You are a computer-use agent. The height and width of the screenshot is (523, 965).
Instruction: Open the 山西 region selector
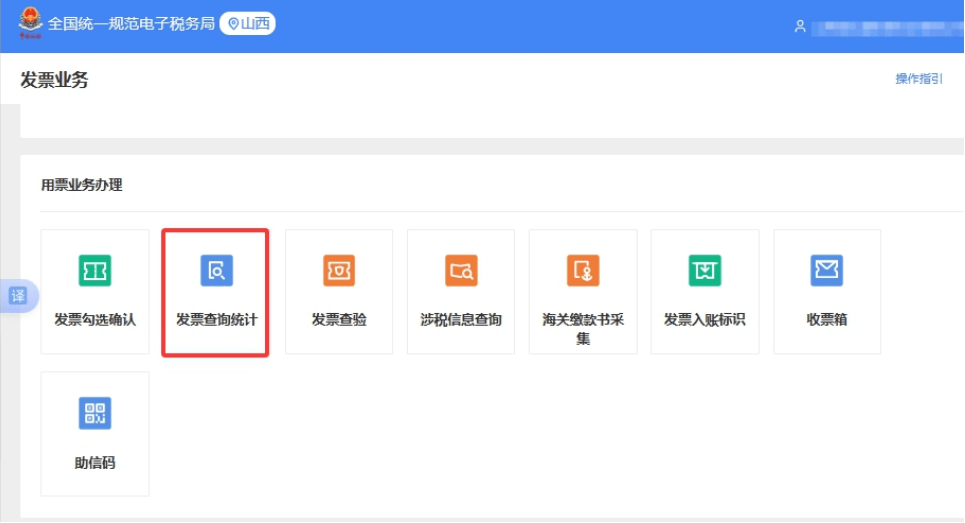click(x=248, y=23)
